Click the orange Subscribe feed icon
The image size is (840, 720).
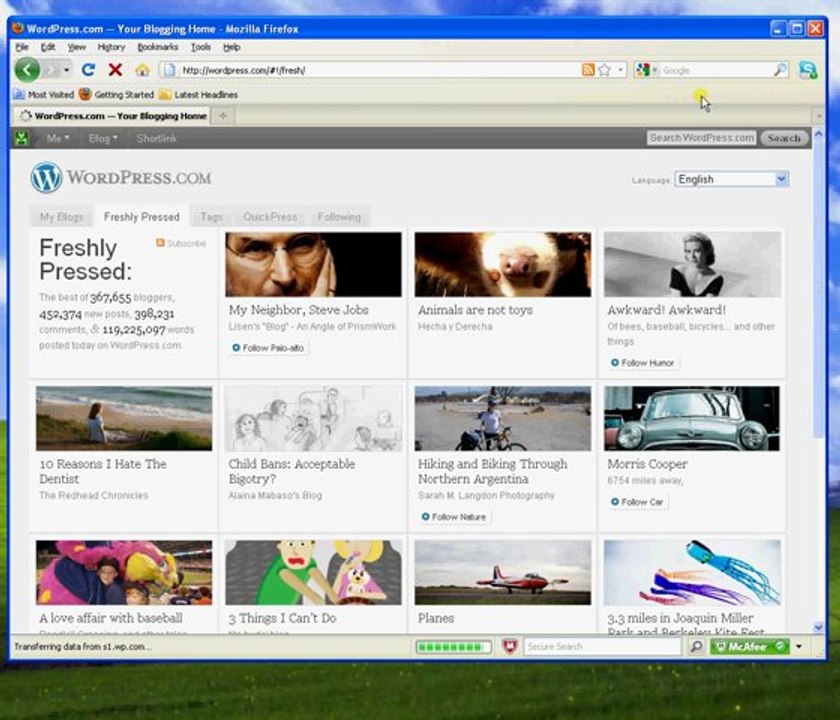pyautogui.click(x=160, y=243)
